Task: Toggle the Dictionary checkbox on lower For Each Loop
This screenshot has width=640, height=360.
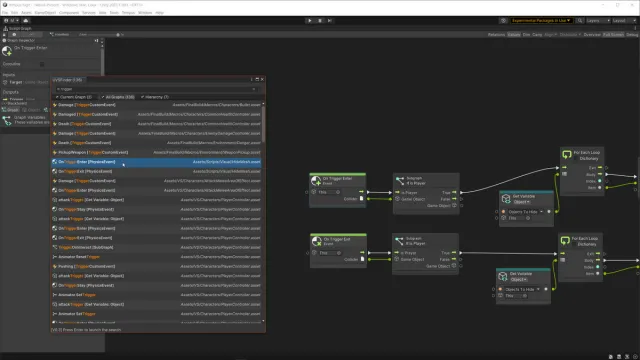Action: point(574,244)
